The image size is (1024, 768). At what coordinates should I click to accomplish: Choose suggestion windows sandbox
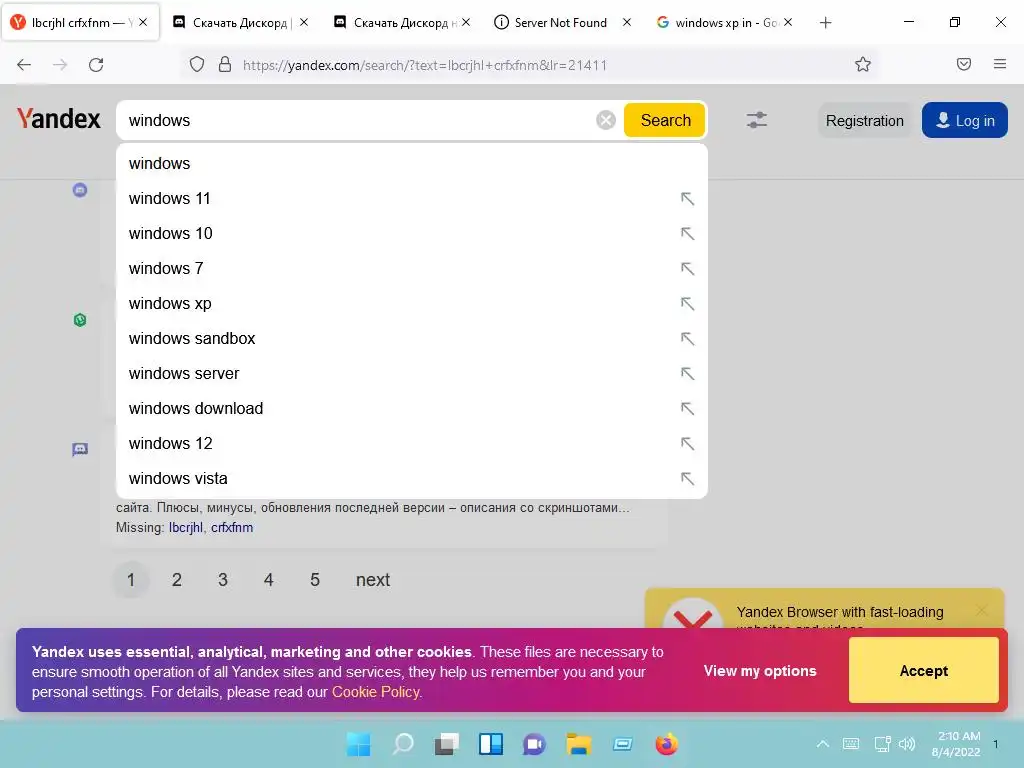(411, 338)
